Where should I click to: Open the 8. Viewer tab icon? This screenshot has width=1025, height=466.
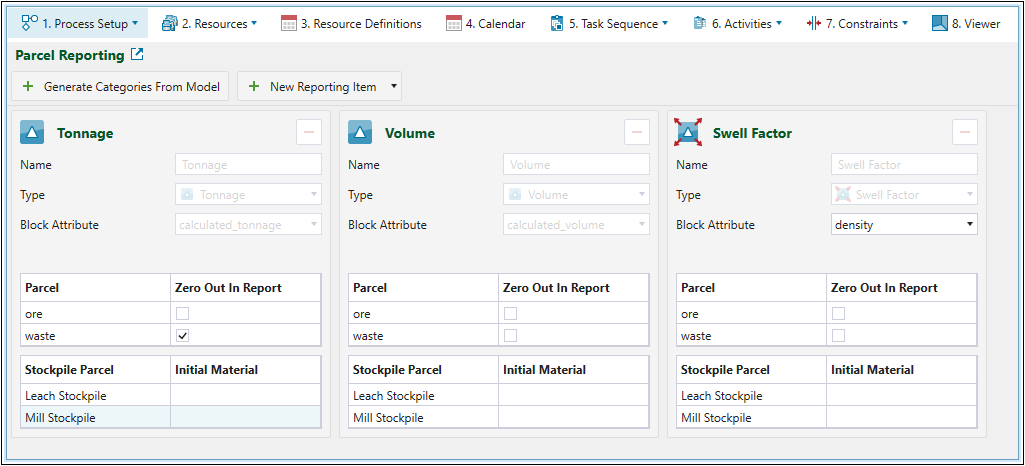pos(939,23)
